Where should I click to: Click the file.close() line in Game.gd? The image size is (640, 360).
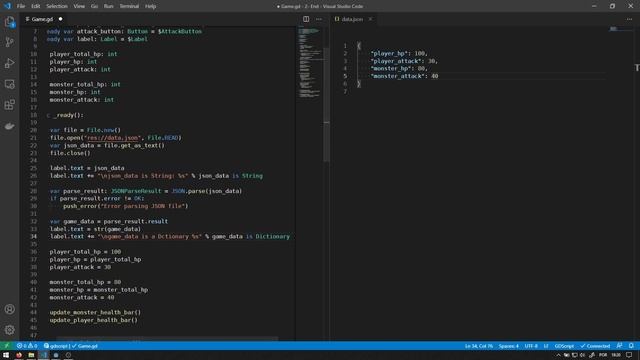[x=70, y=153]
